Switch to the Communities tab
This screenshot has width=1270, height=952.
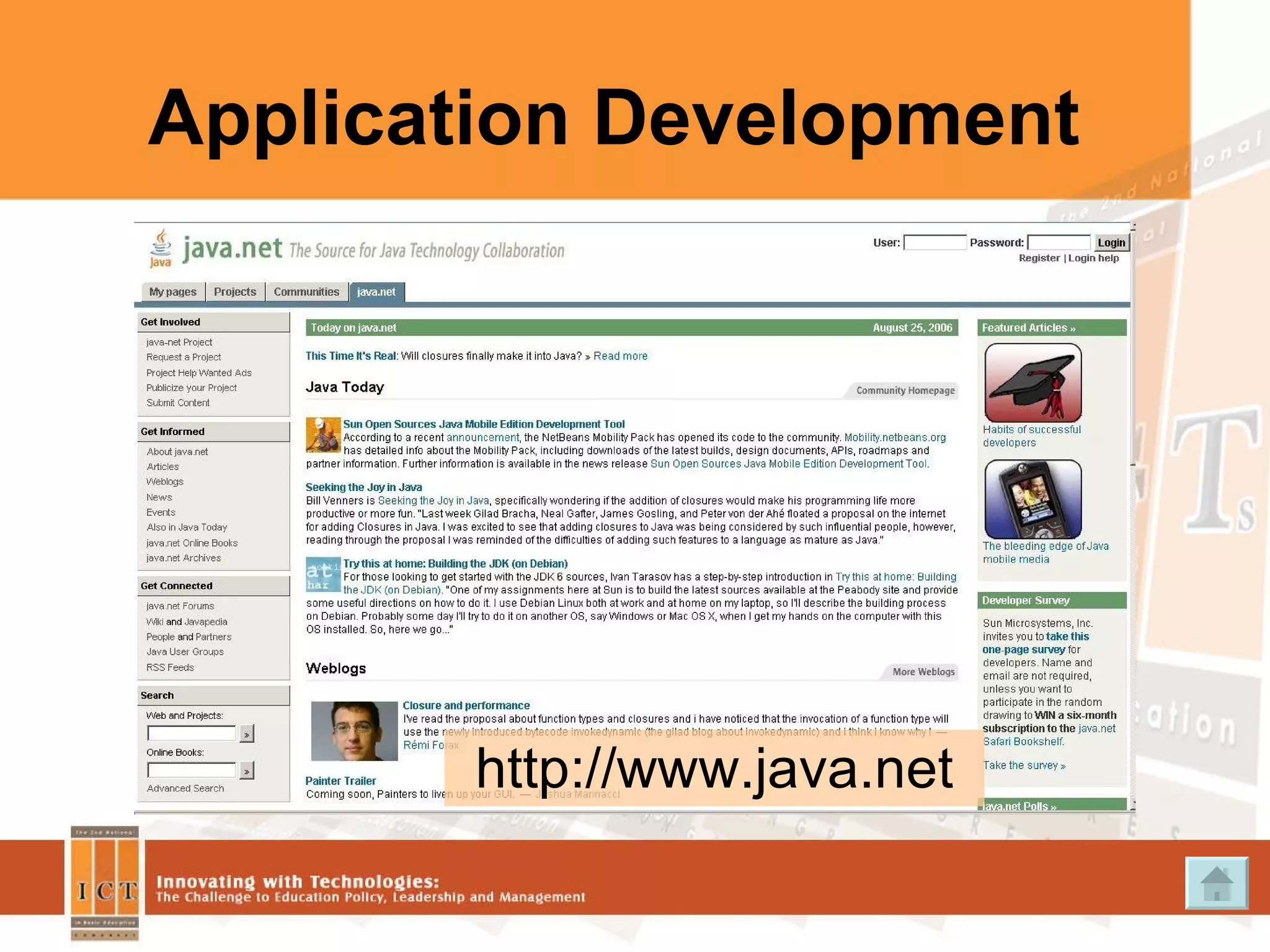306,292
